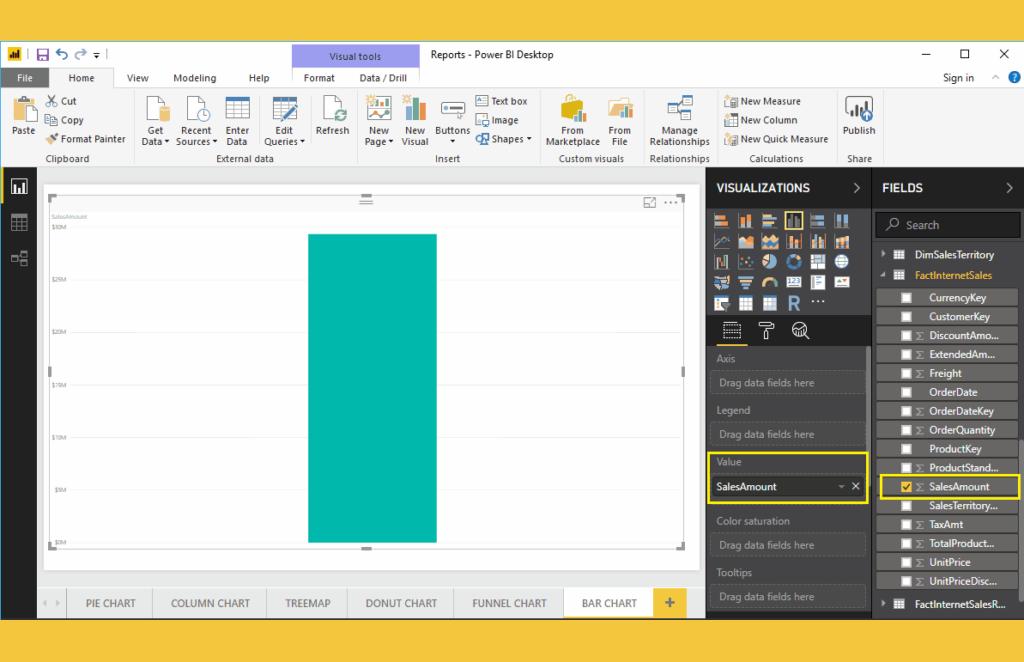Select the Donut chart visualization icon

click(793, 262)
